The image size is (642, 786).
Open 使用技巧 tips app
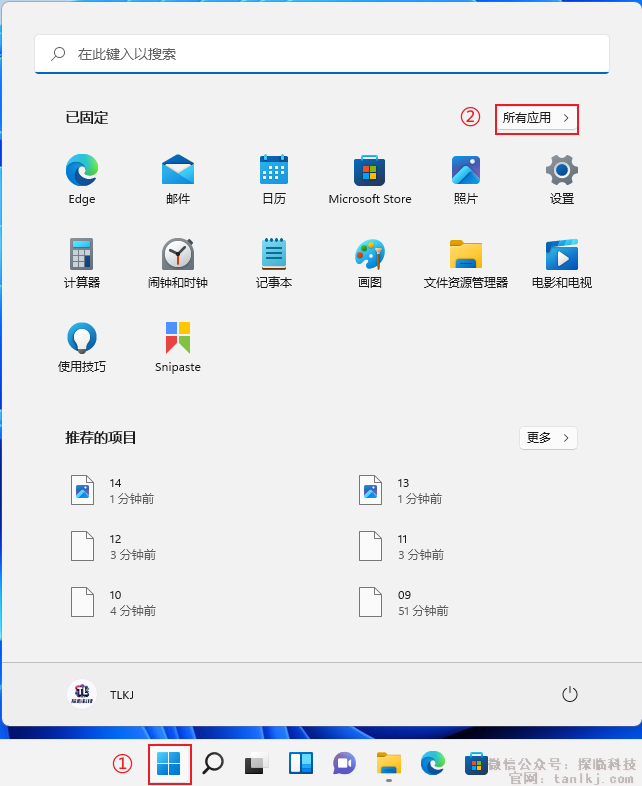pyautogui.click(x=82, y=347)
